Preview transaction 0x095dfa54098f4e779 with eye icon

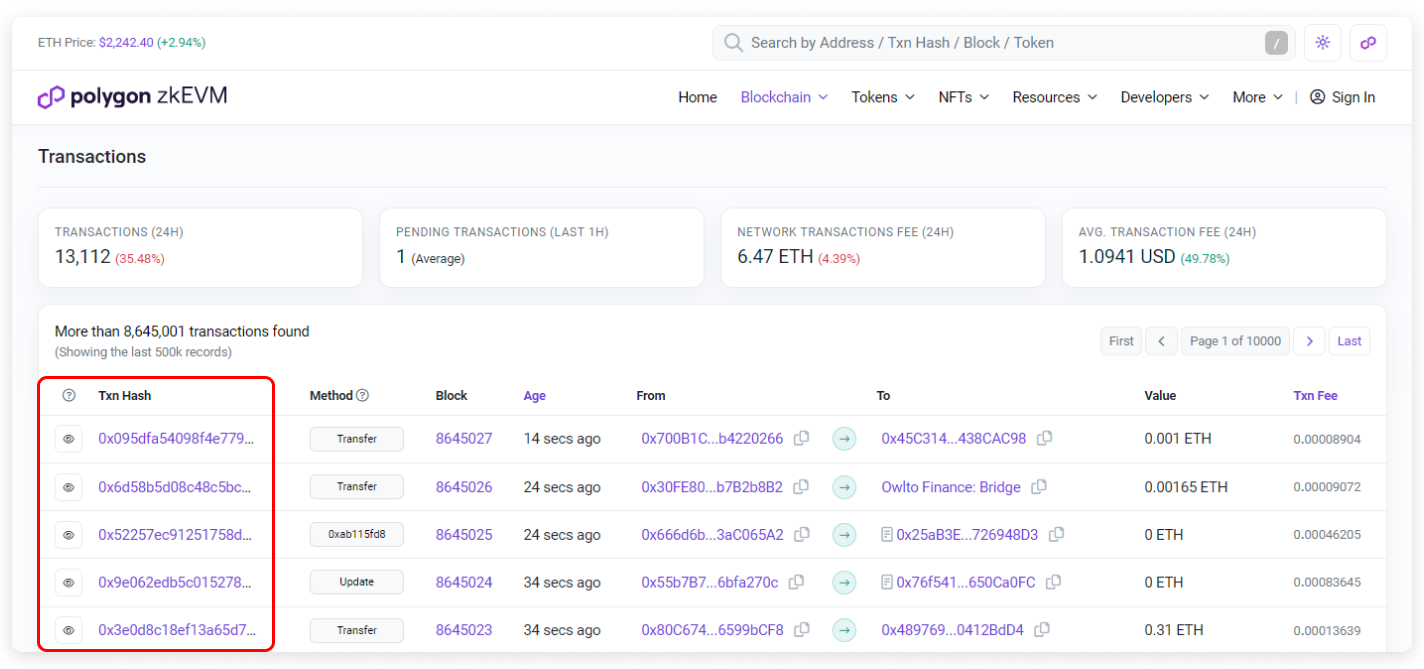tap(69, 439)
